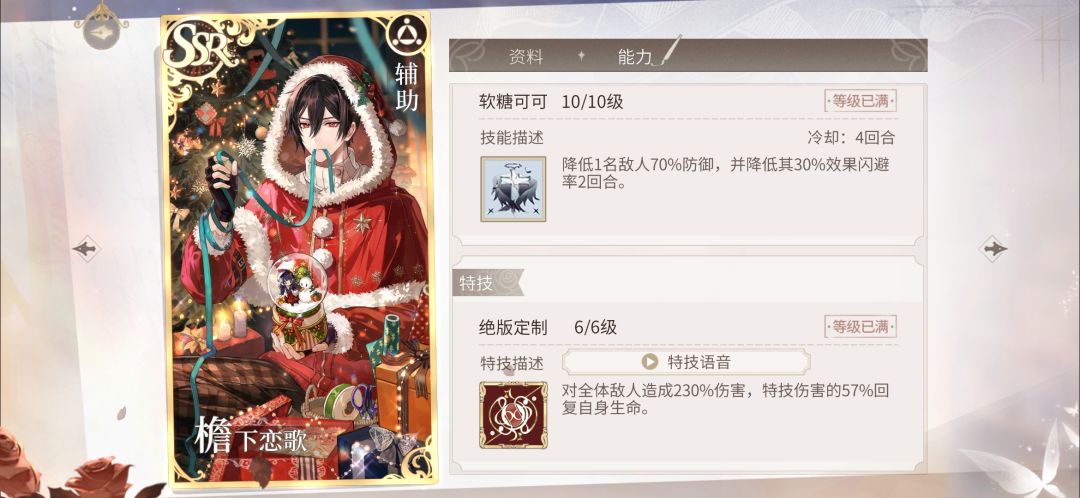Click the play icon for 特技语音
This screenshot has height=498, width=1080.
point(649,362)
